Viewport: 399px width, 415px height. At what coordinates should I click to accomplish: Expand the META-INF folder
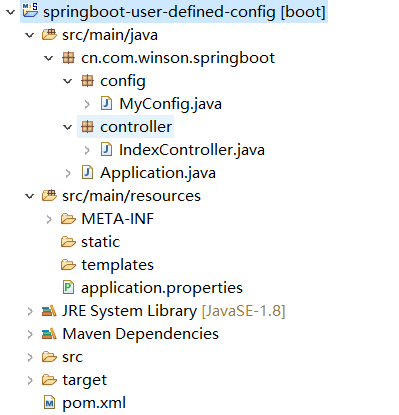coord(49,219)
